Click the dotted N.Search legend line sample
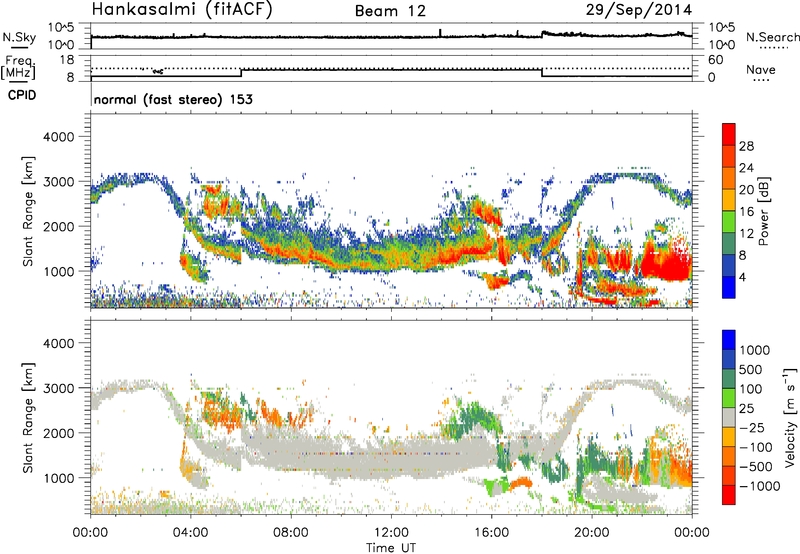The height and width of the screenshot is (554, 800). tap(774, 48)
